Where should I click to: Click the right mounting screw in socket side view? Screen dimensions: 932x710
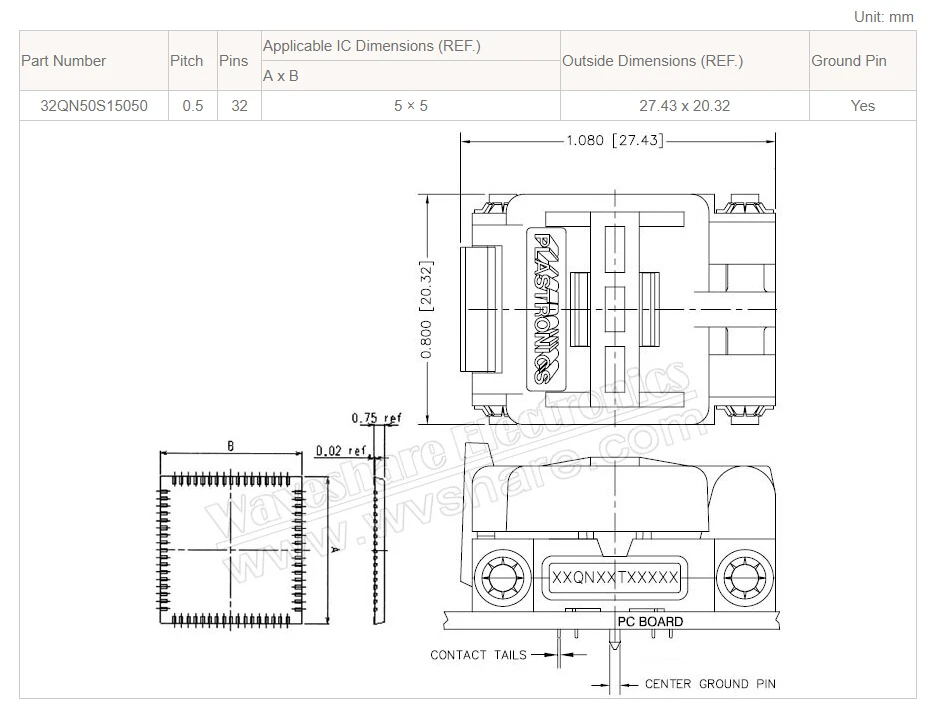point(745,578)
